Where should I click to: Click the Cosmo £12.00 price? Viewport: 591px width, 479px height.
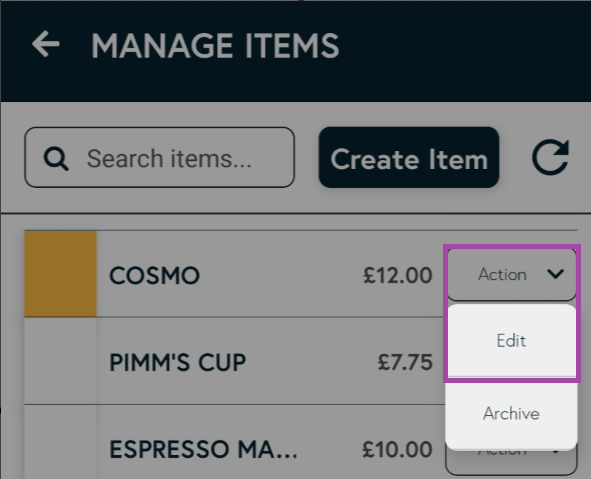398,275
